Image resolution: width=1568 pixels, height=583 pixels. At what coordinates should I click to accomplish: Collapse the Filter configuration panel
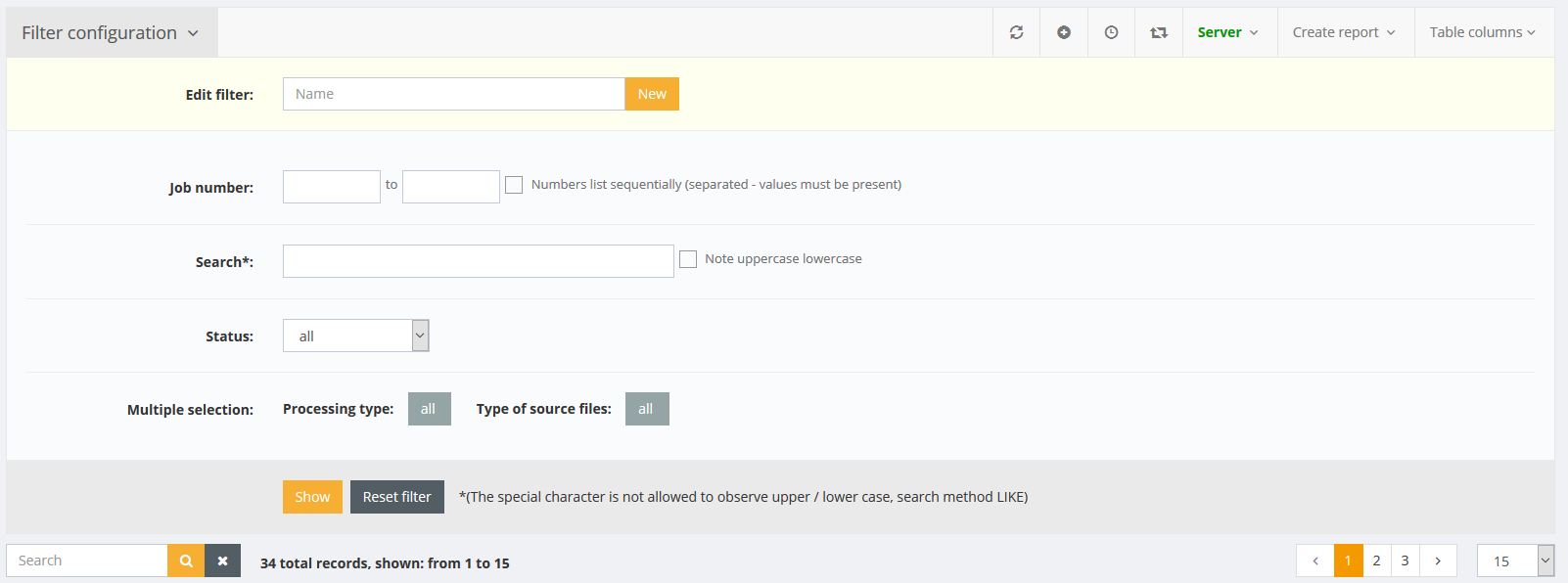coord(110,33)
